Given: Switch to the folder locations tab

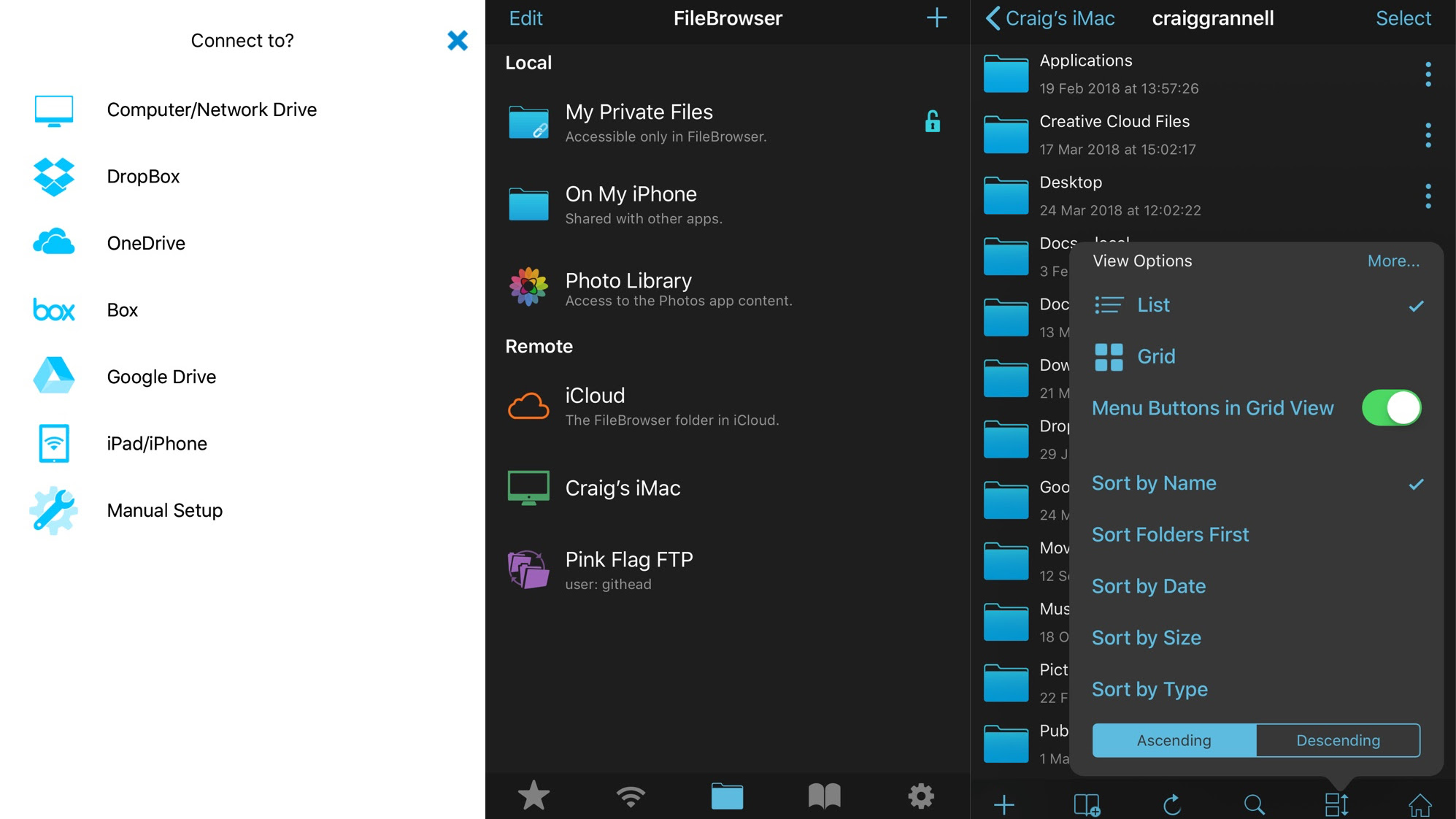Looking at the screenshot, I should 728,796.
